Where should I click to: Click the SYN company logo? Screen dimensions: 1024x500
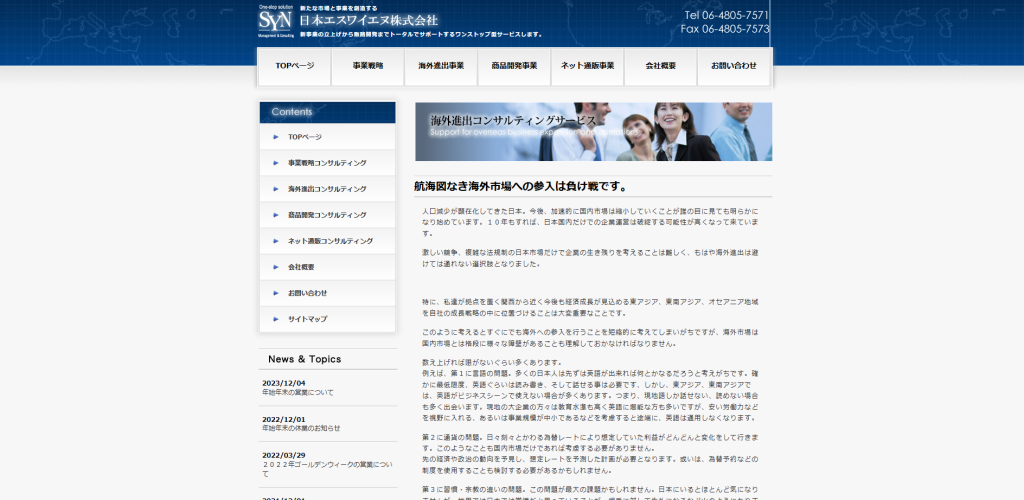tap(275, 21)
